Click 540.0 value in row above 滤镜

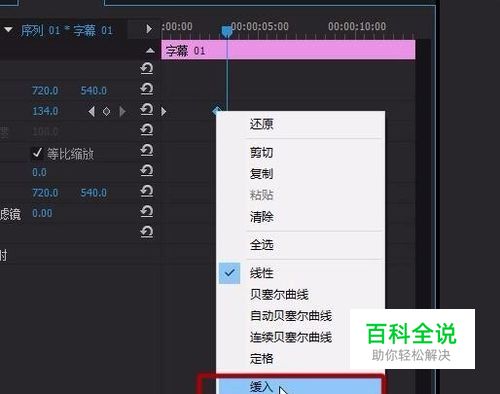tap(94, 193)
